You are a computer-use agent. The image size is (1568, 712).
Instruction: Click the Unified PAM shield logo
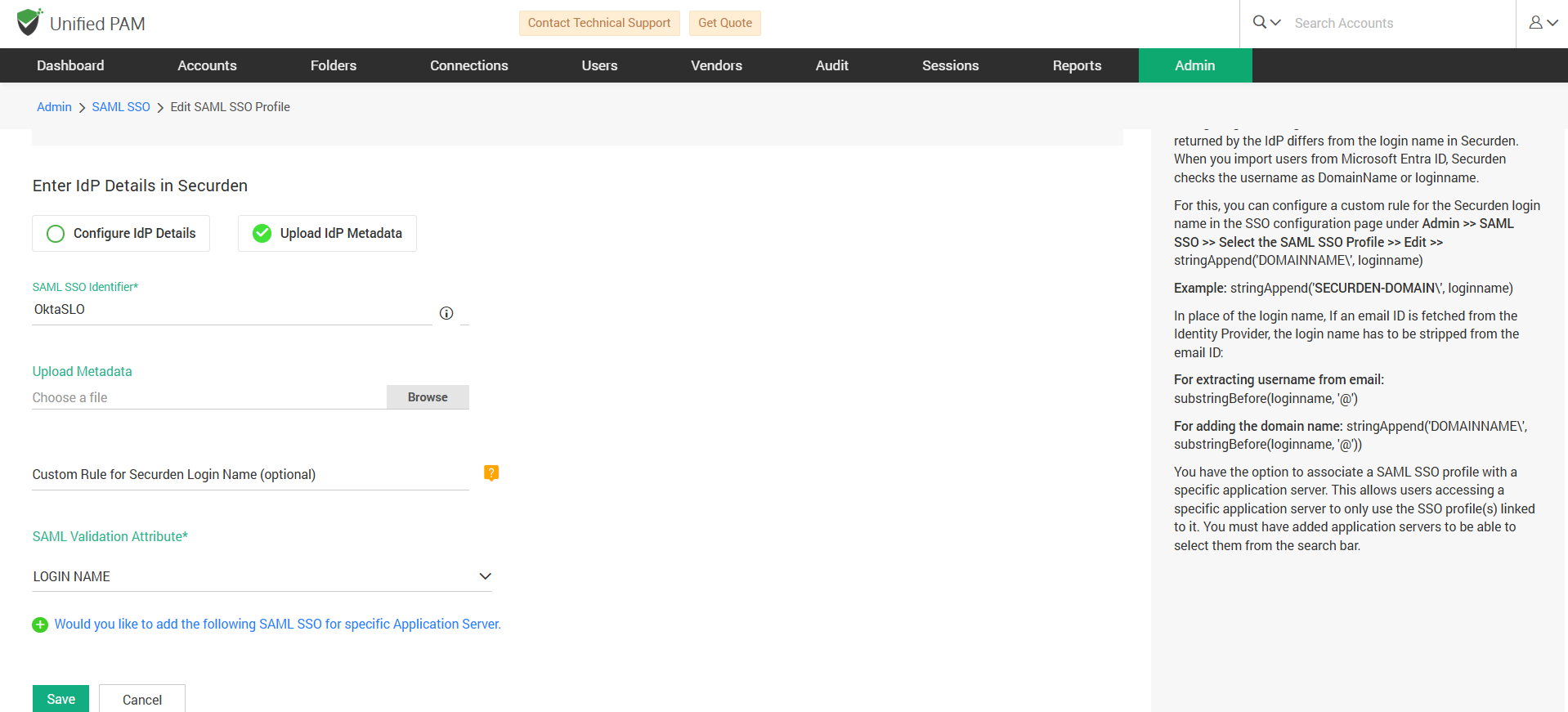[29, 22]
